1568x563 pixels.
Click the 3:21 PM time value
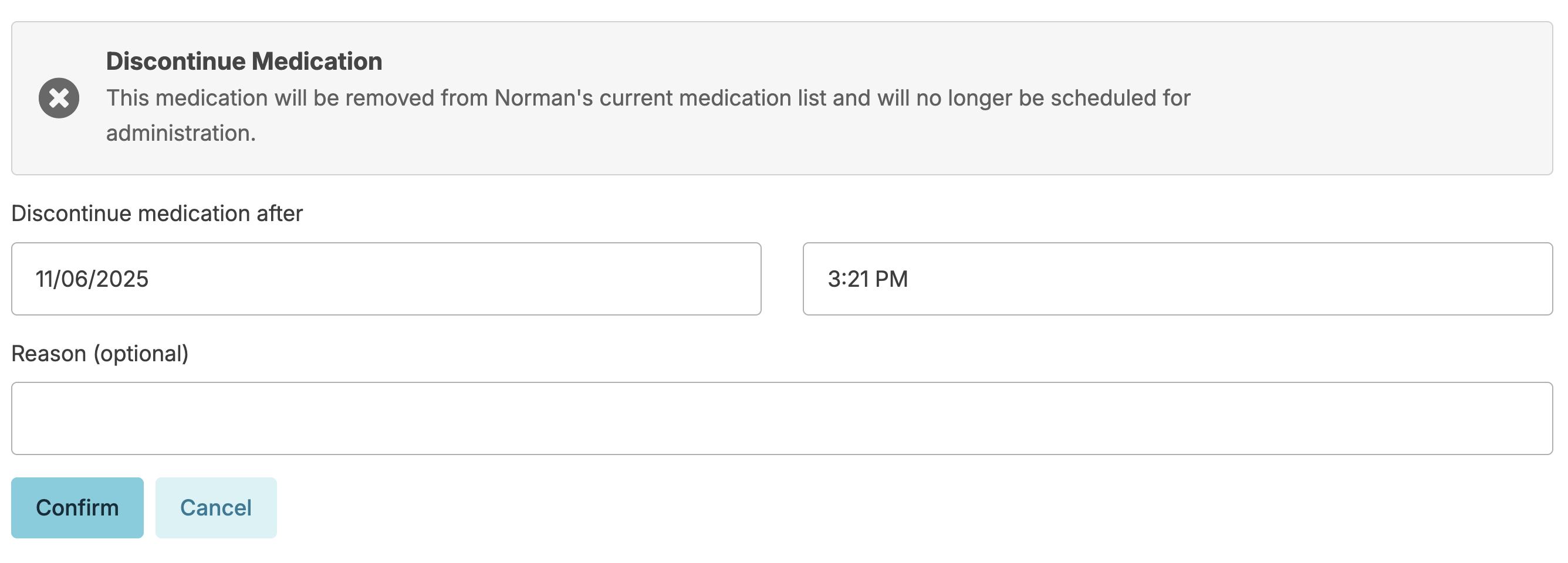click(x=867, y=279)
